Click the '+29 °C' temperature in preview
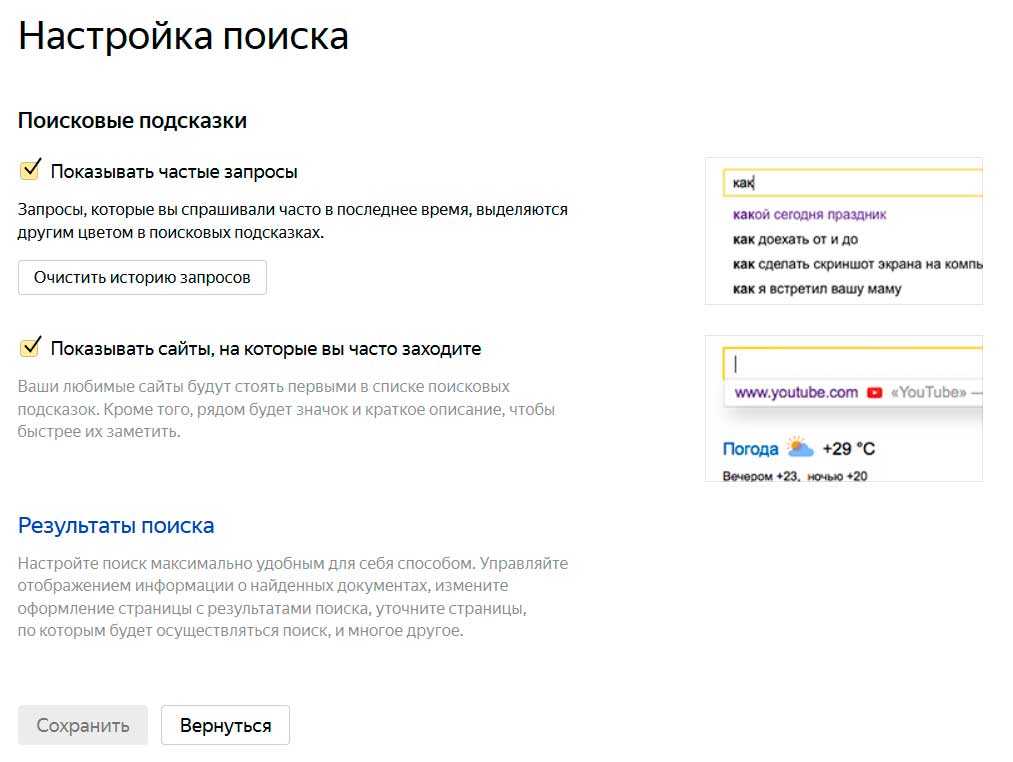This screenshot has height=762, width=1013. (x=848, y=449)
